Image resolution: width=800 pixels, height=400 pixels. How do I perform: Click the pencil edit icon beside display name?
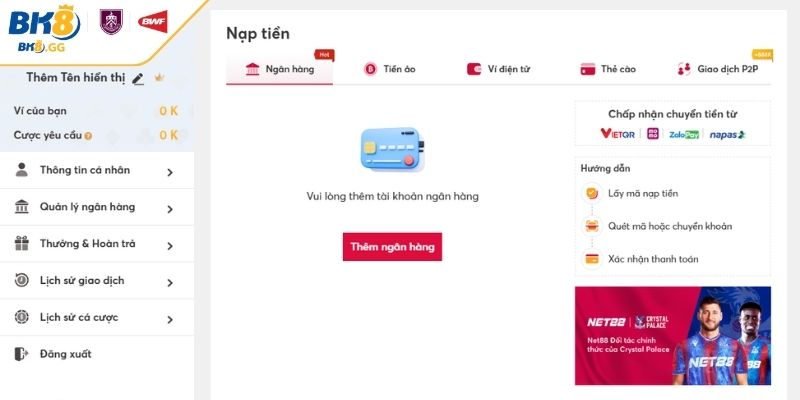138,79
